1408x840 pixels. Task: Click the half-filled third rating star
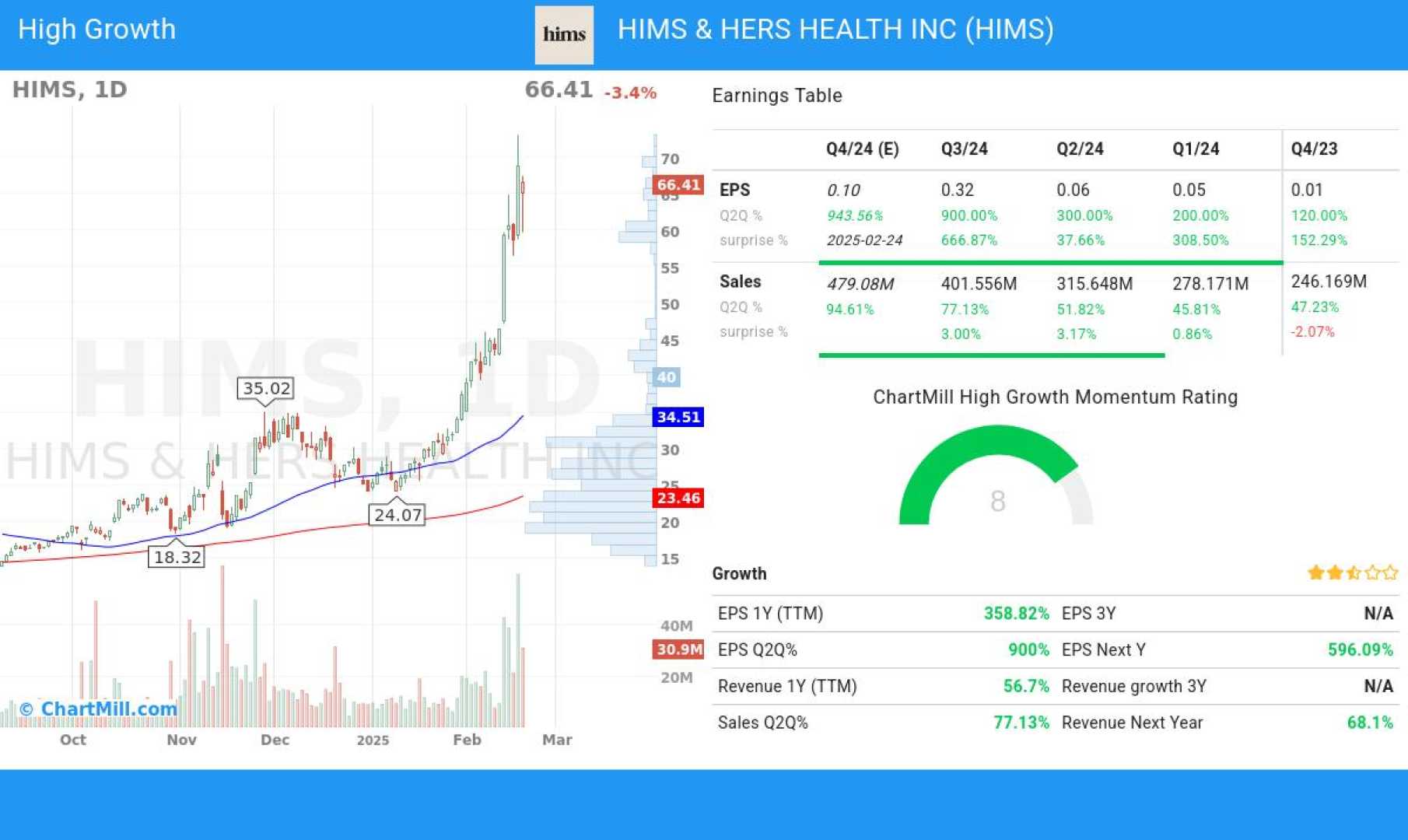pyautogui.click(x=1352, y=572)
